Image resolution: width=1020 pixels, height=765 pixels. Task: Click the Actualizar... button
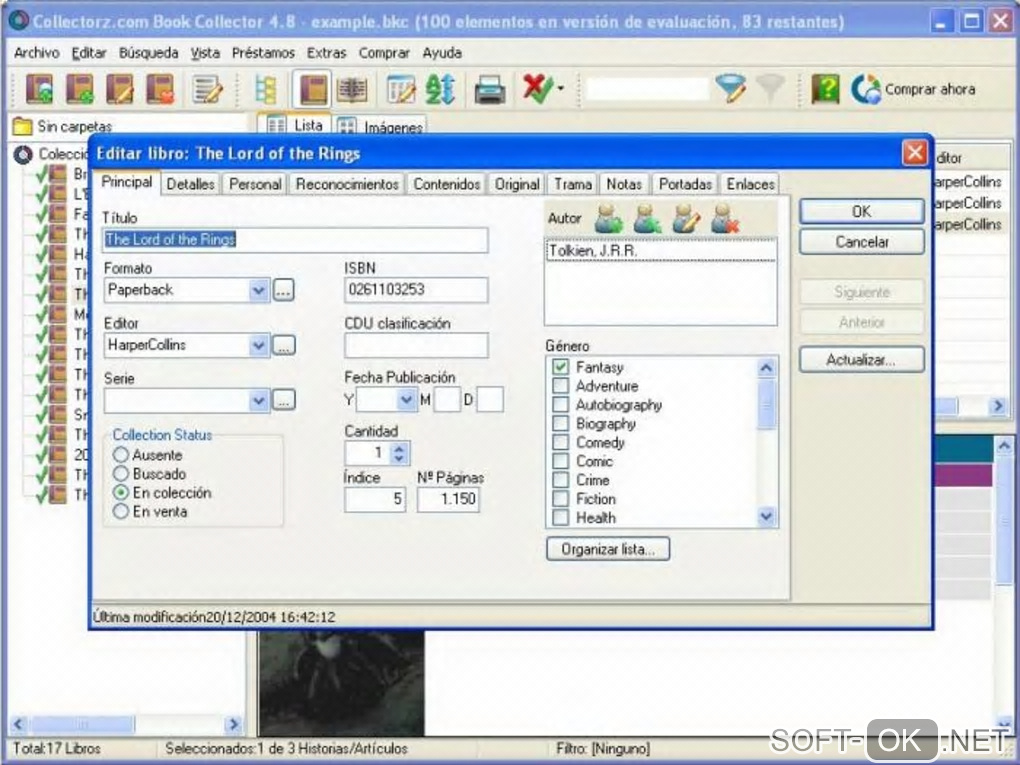(x=861, y=360)
